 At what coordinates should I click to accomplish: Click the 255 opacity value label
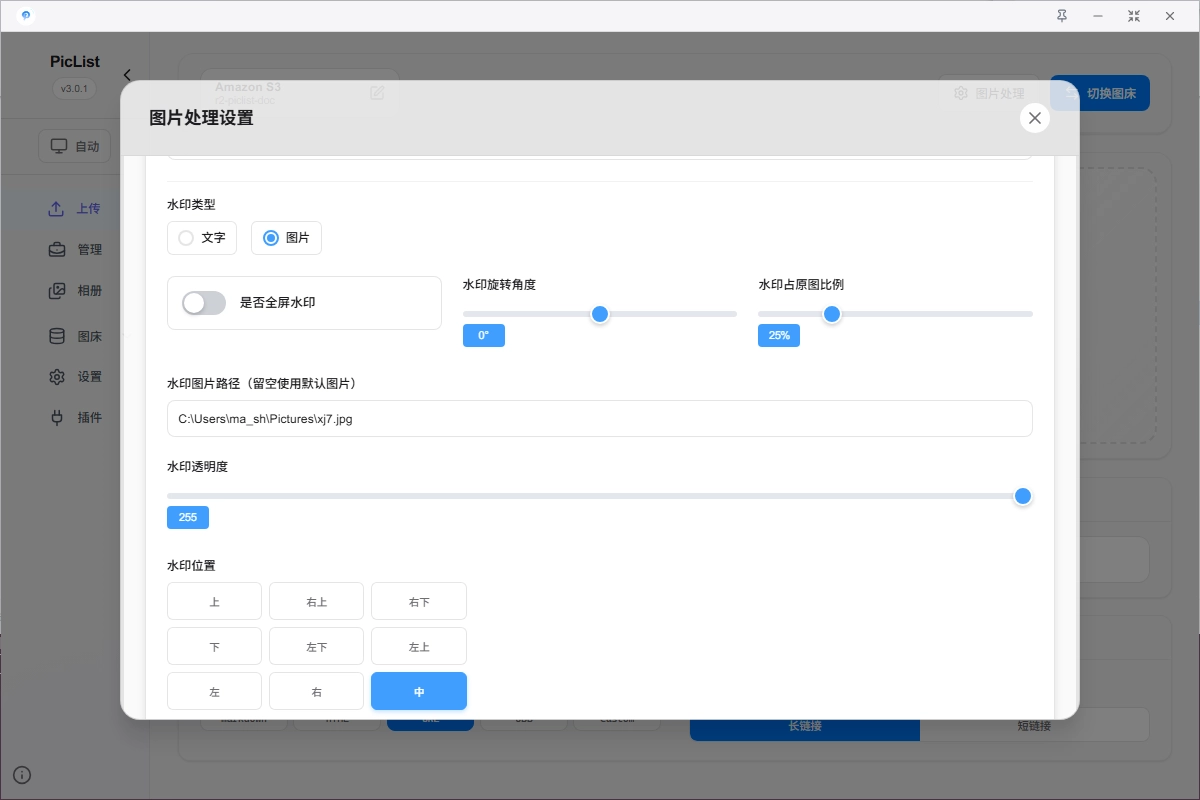click(x=188, y=518)
